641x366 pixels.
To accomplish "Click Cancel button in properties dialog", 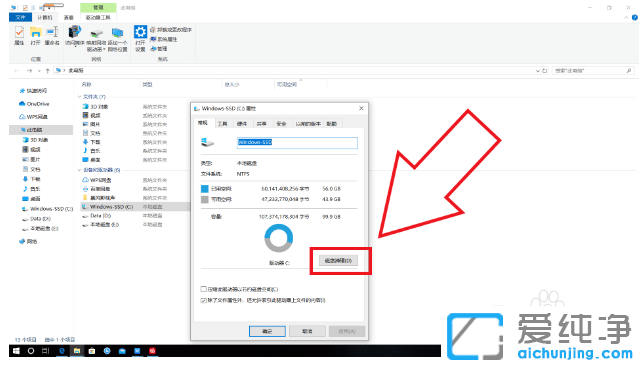I will pyautogui.click(x=307, y=331).
